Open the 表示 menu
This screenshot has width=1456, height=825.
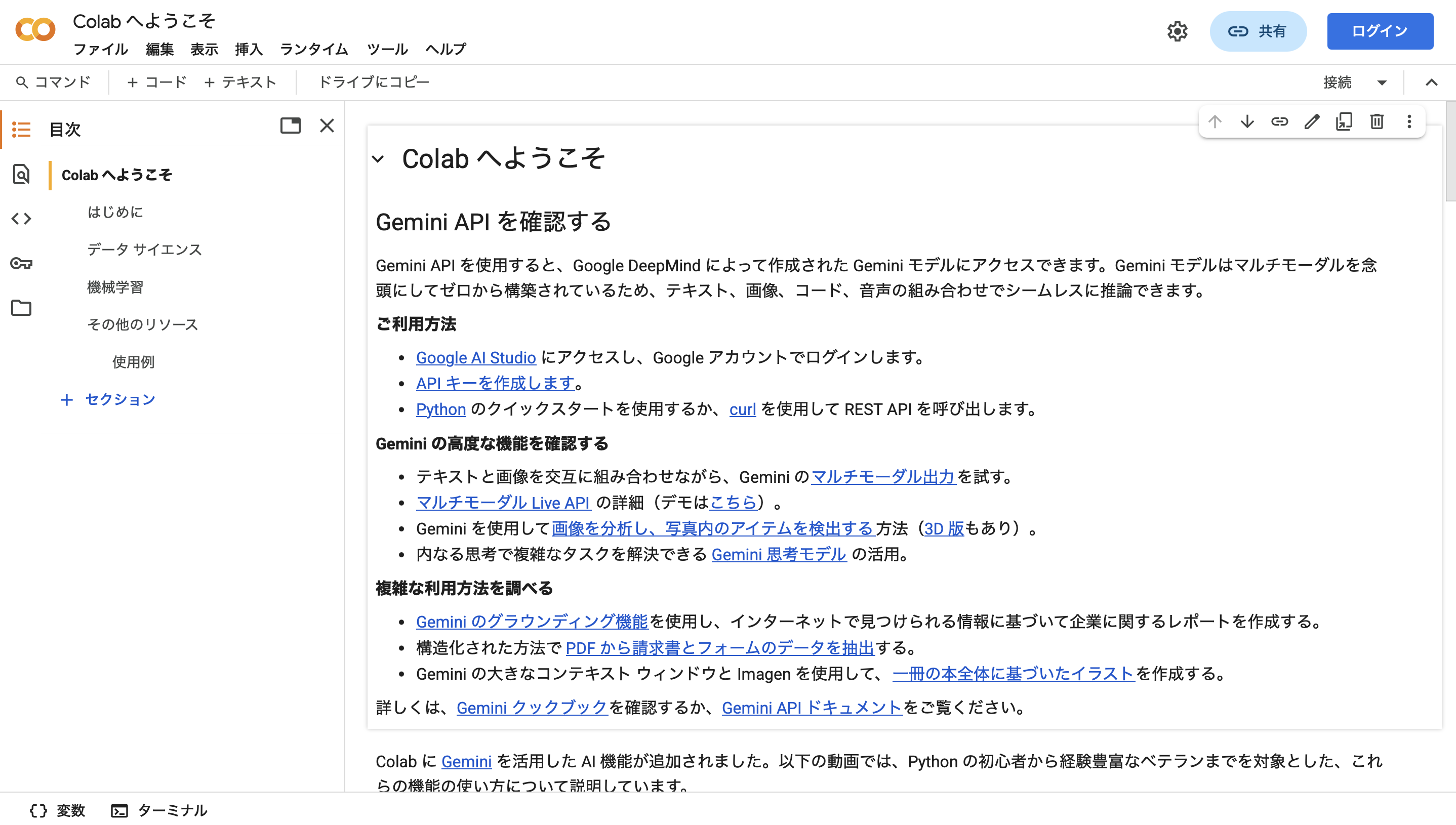coord(204,49)
